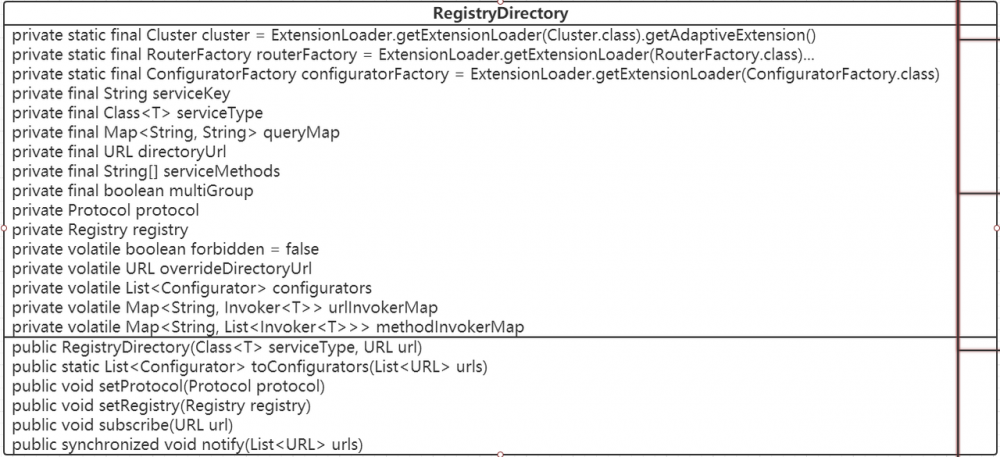Select the RegistryDirectory constructor method

[x=216, y=348]
